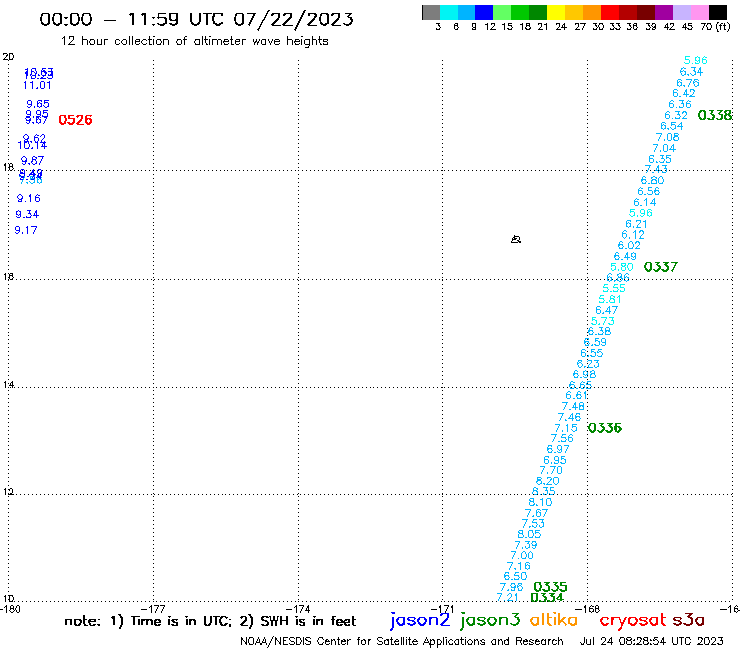Click the 9.17 wave height value
740x650 pixels.
coord(25,230)
